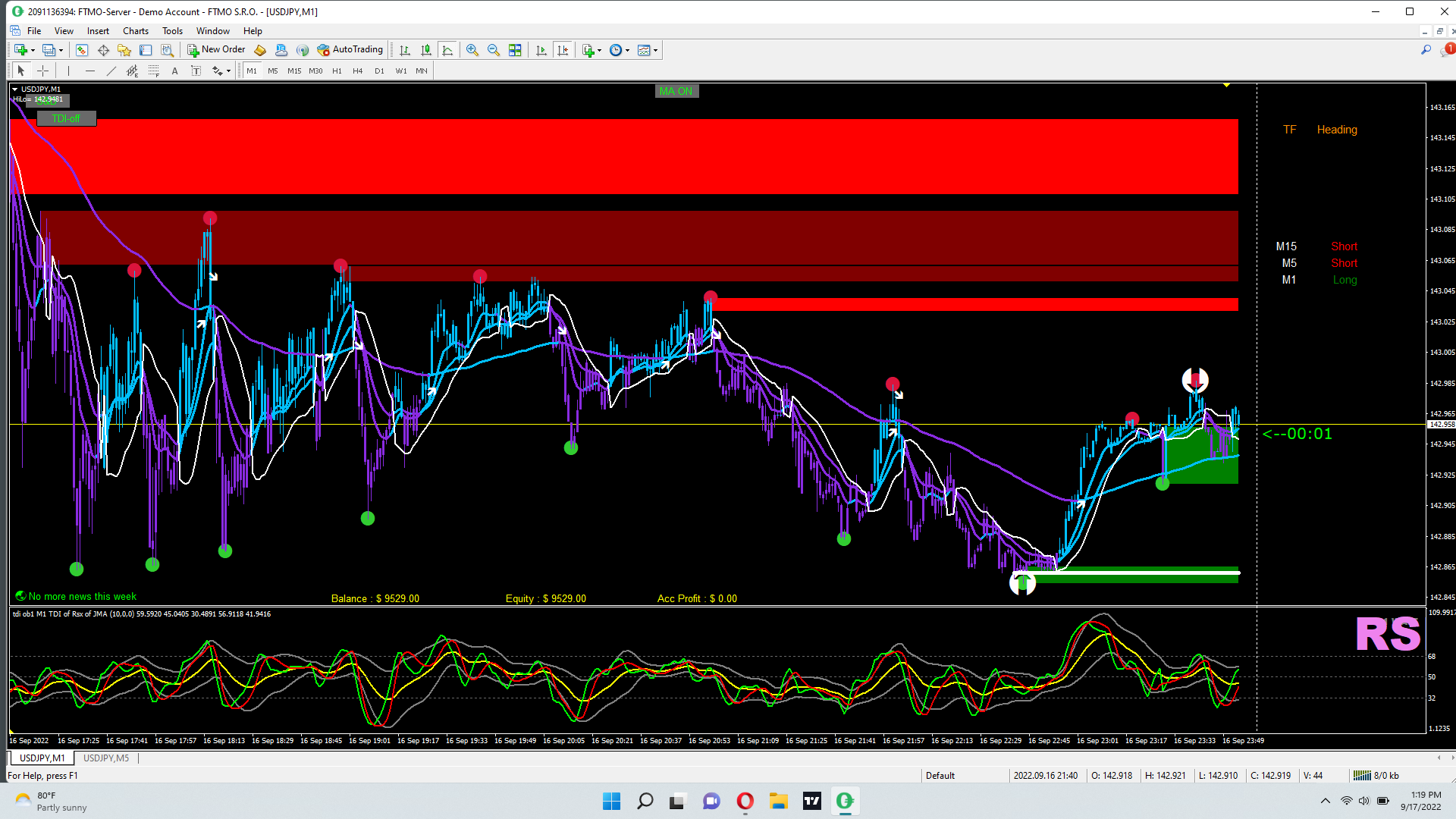Click the Tile Windows icon
This screenshot has height=819, width=1456.
(x=515, y=50)
